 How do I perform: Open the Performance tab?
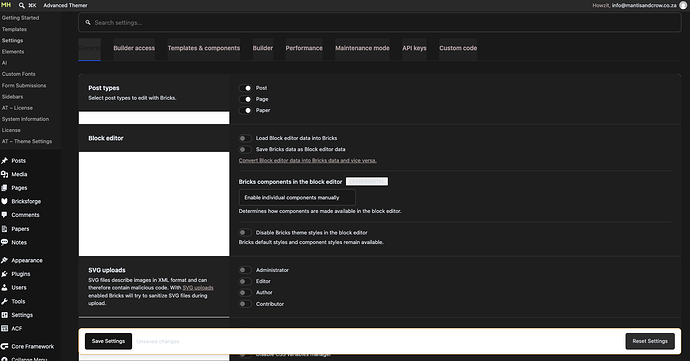[304, 48]
